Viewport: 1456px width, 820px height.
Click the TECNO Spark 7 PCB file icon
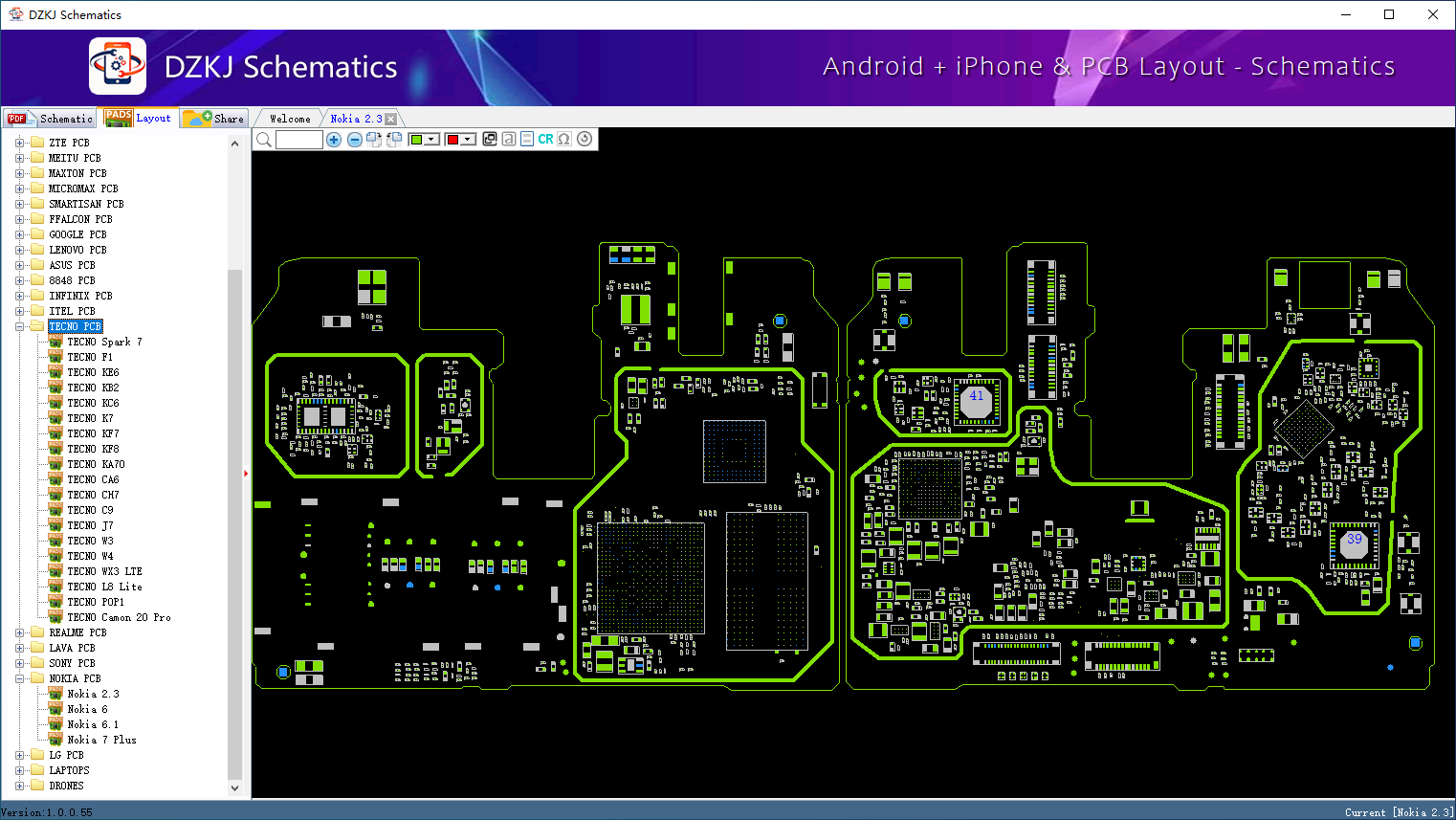[x=55, y=342]
